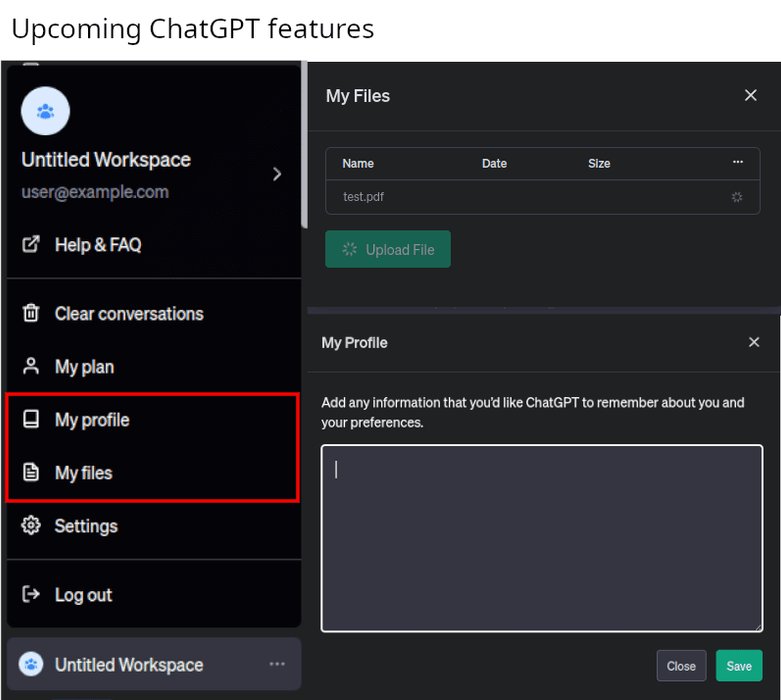Open Settings via the gear icon
Viewport: 781px width, 700px height.
[31, 526]
